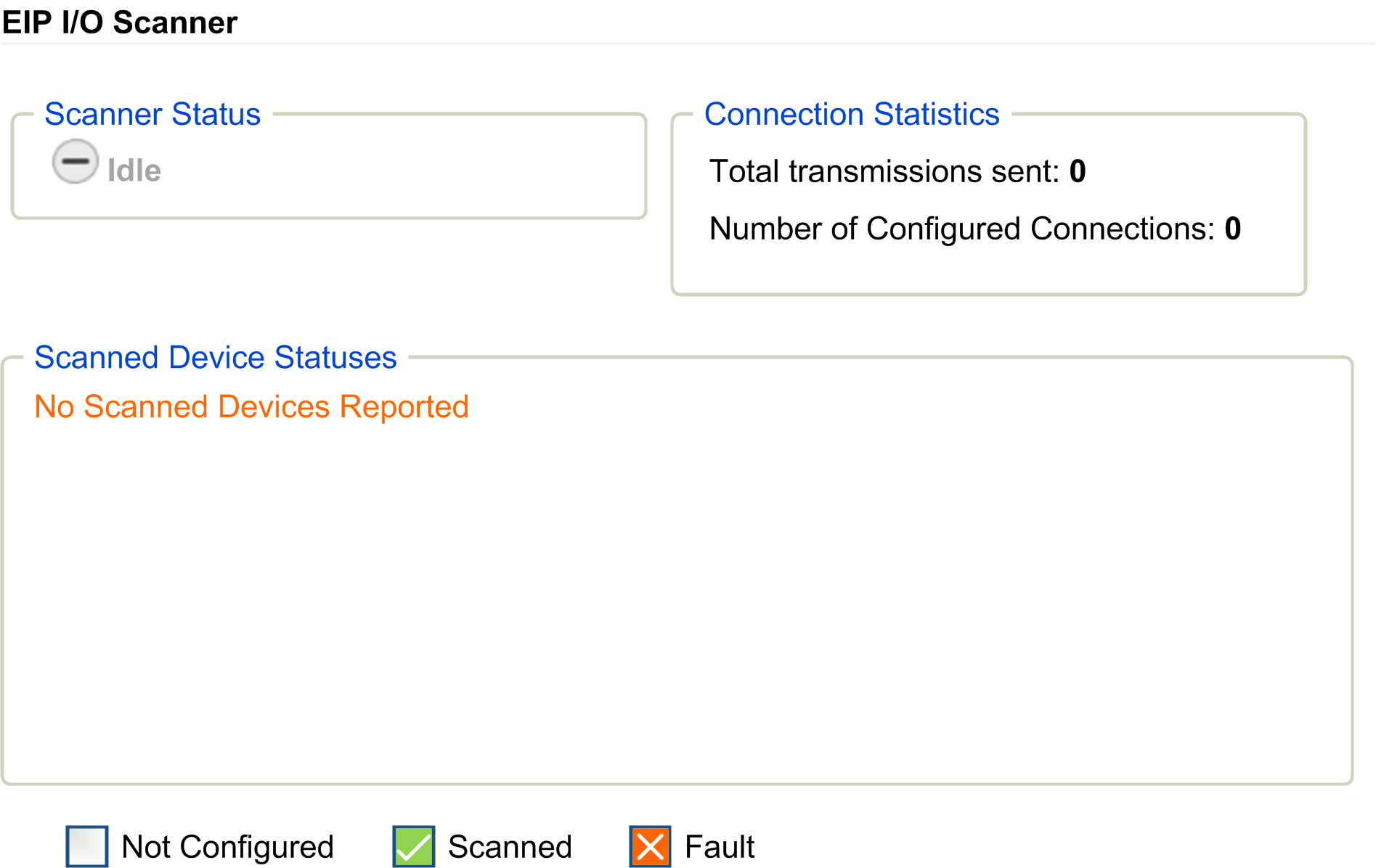Select the Total transmissions sent value
1376x868 pixels.
pos(1078,172)
